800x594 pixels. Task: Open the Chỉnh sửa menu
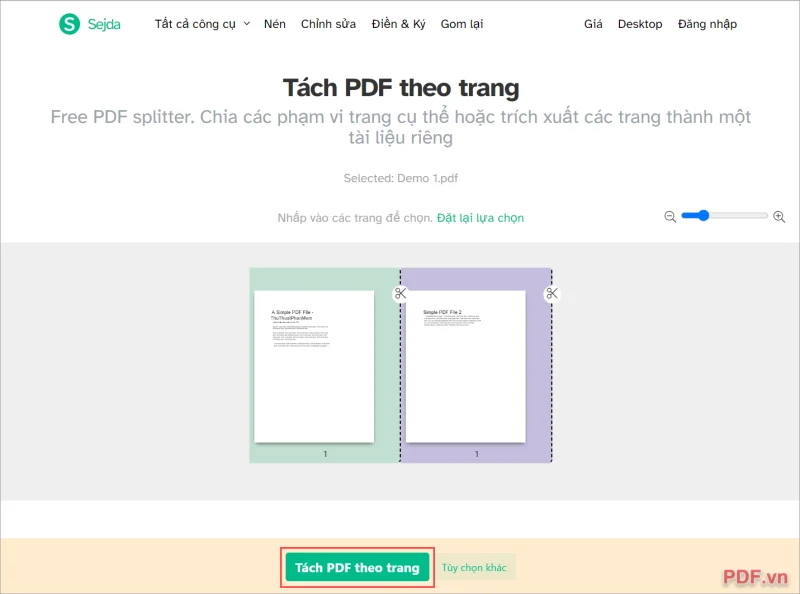[x=328, y=24]
